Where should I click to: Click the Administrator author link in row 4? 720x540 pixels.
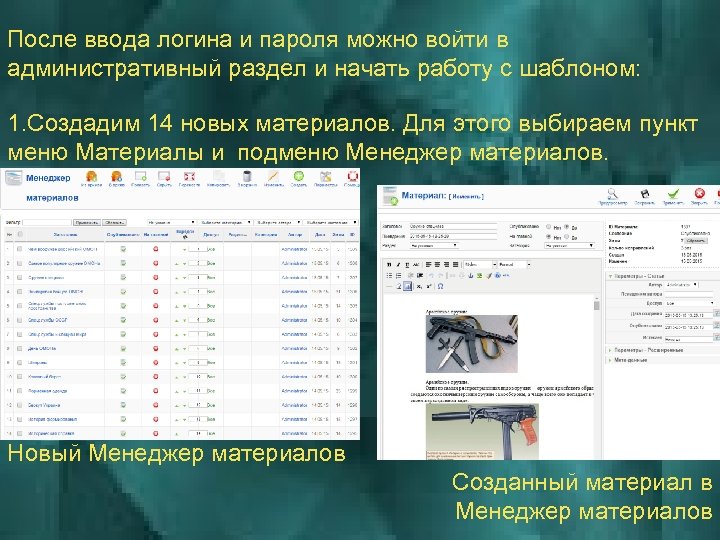click(x=294, y=292)
